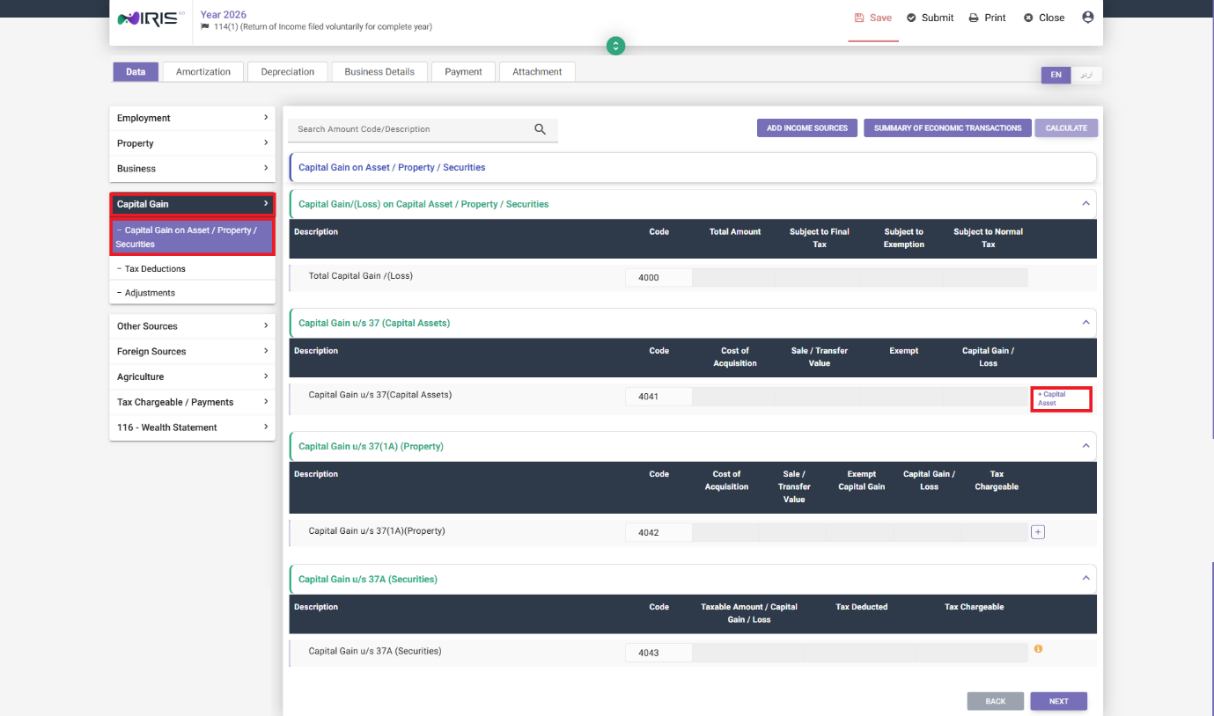Viewport: 1214px width, 716px height.
Task: Print the return
Action: click(x=987, y=18)
